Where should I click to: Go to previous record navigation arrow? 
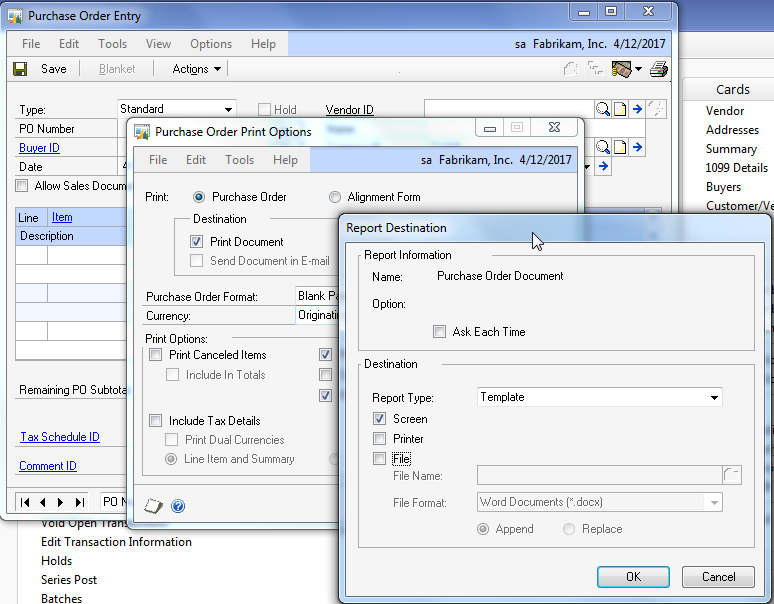[x=42, y=502]
